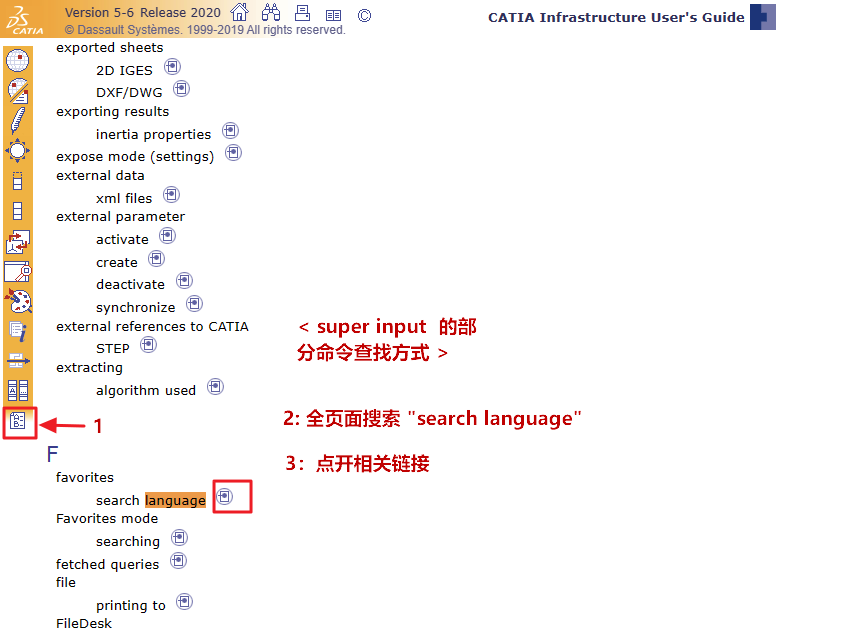The height and width of the screenshot is (634, 860).
Task: Click the page icon beside inertia properties
Action: point(230,128)
